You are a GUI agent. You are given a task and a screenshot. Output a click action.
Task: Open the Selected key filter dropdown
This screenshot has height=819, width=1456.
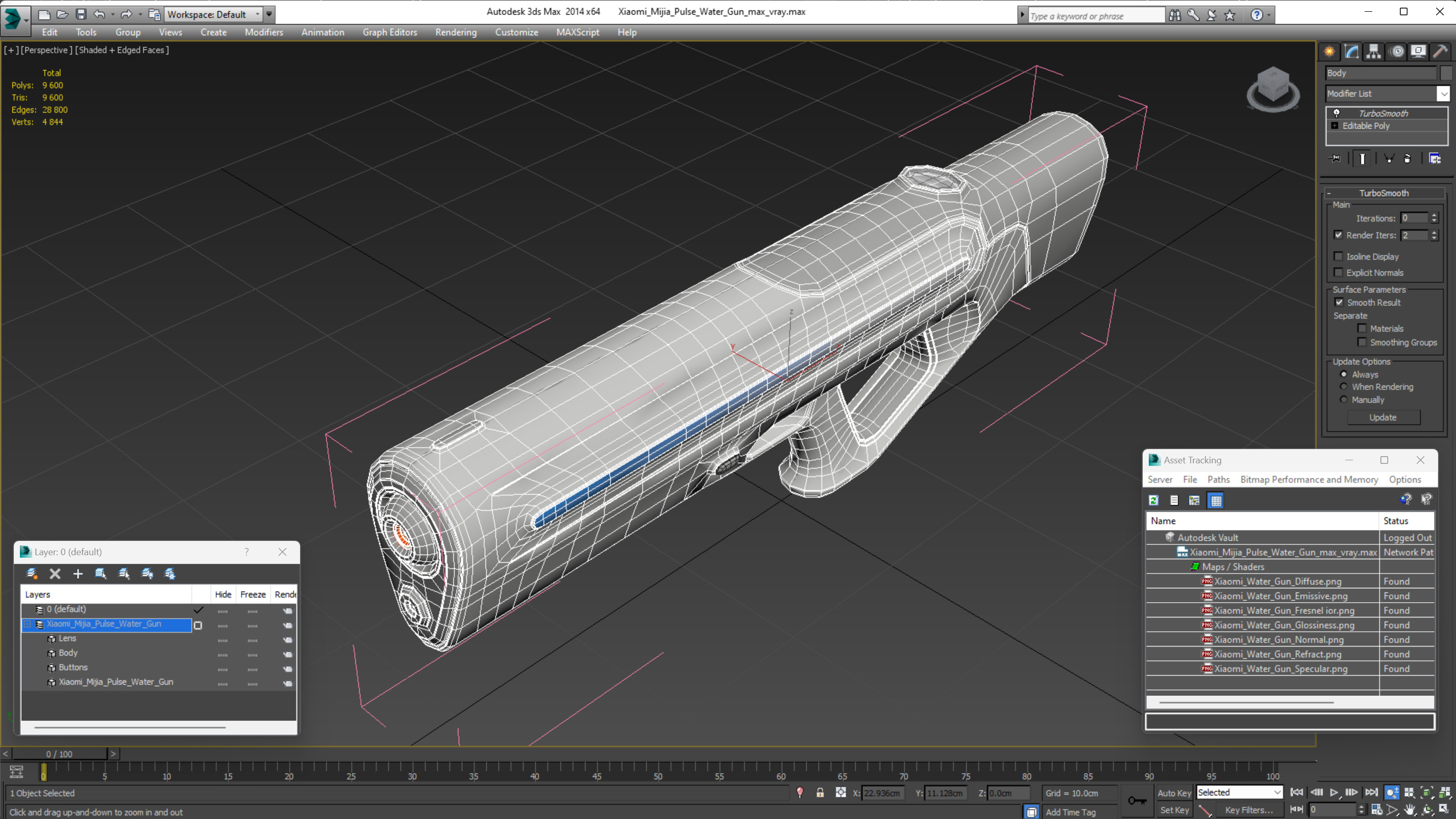coord(1239,792)
